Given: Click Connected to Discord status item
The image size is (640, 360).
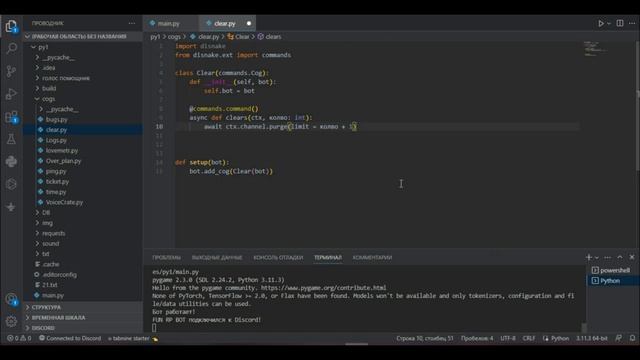Looking at the screenshot, I should pos(70,338).
